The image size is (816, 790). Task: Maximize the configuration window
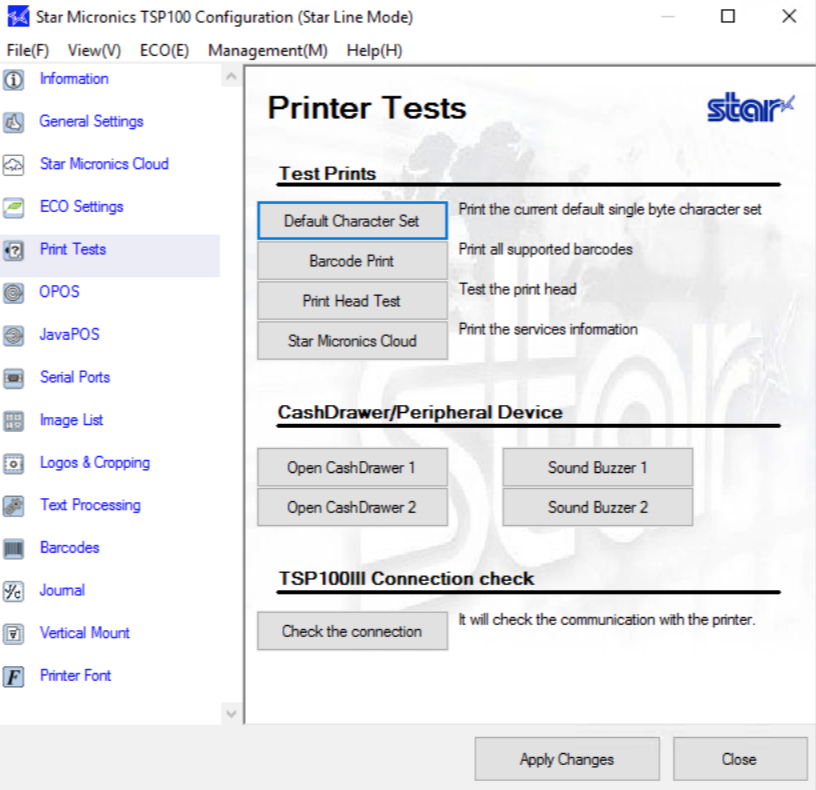point(728,17)
